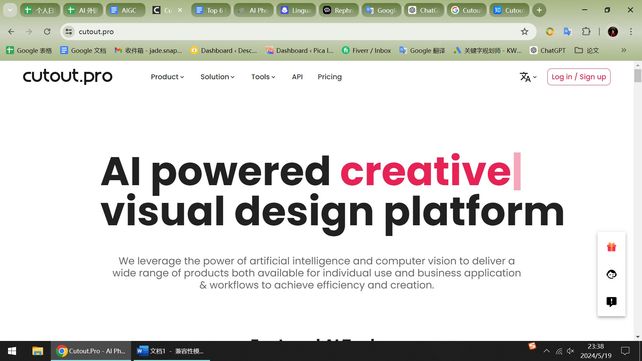Viewport: 642px width, 361px height.
Task: Open File Explorer from the taskbar
Action: pyautogui.click(x=38, y=351)
